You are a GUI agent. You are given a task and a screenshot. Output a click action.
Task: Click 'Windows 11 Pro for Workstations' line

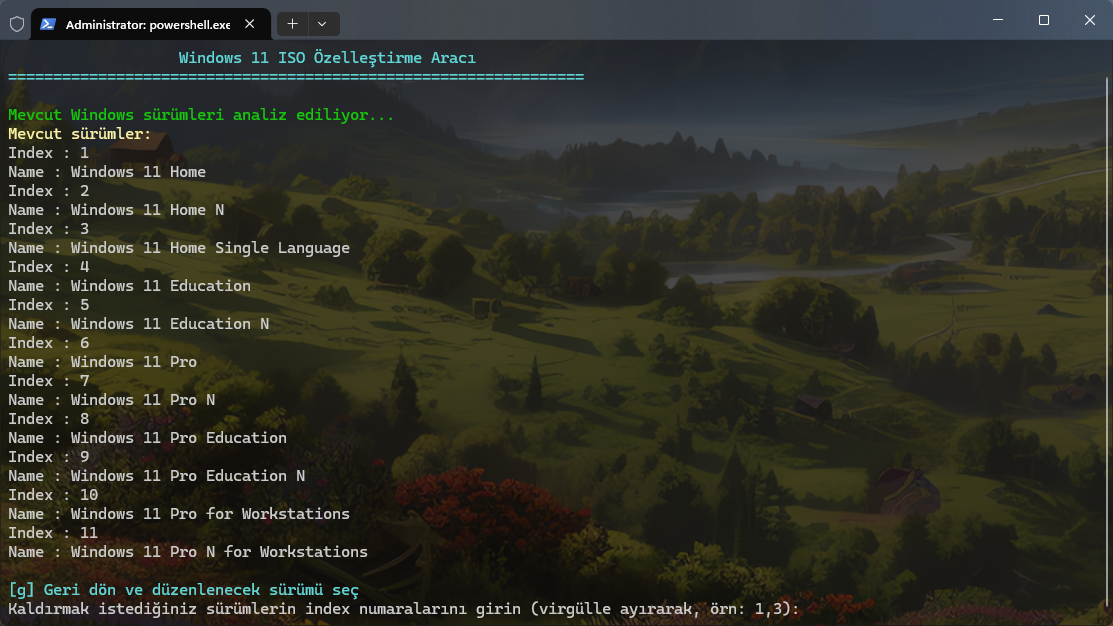click(x=179, y=514)
